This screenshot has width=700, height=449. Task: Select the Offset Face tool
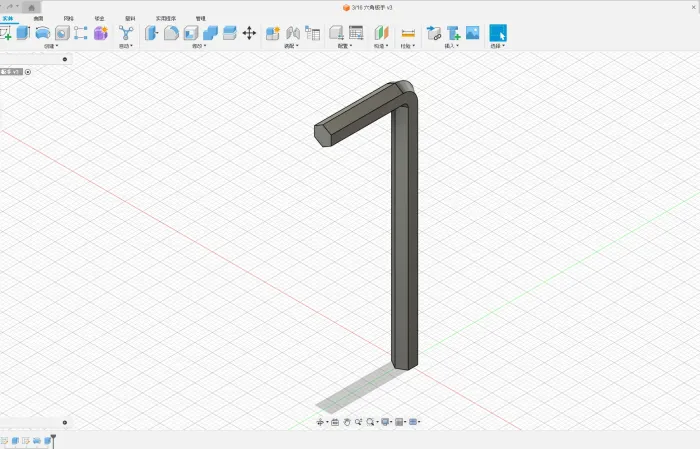click(229, 33)
